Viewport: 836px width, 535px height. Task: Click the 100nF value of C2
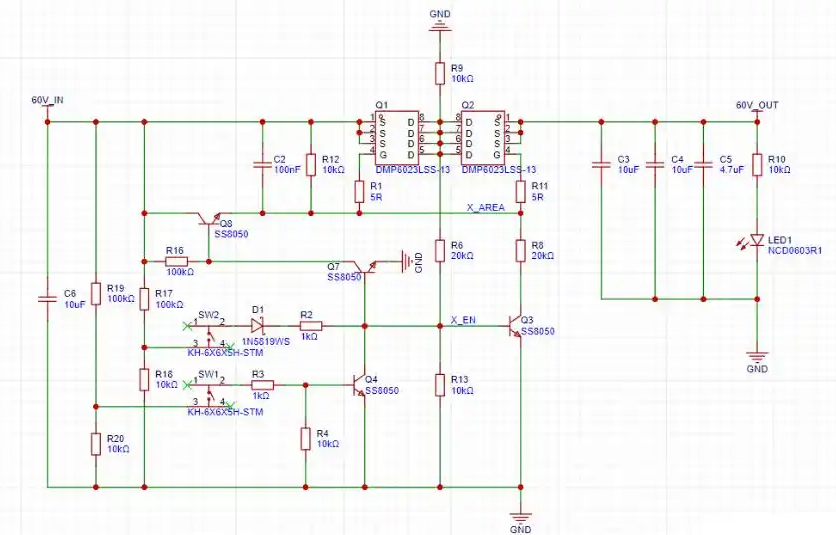click(287, 170)
